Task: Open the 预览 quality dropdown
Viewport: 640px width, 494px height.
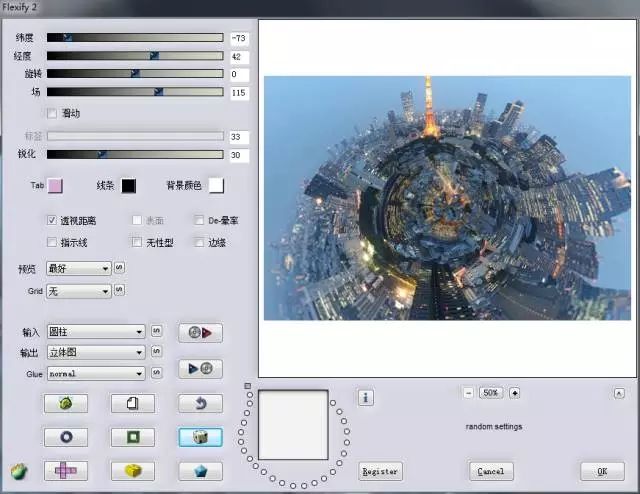Action: 79,268
